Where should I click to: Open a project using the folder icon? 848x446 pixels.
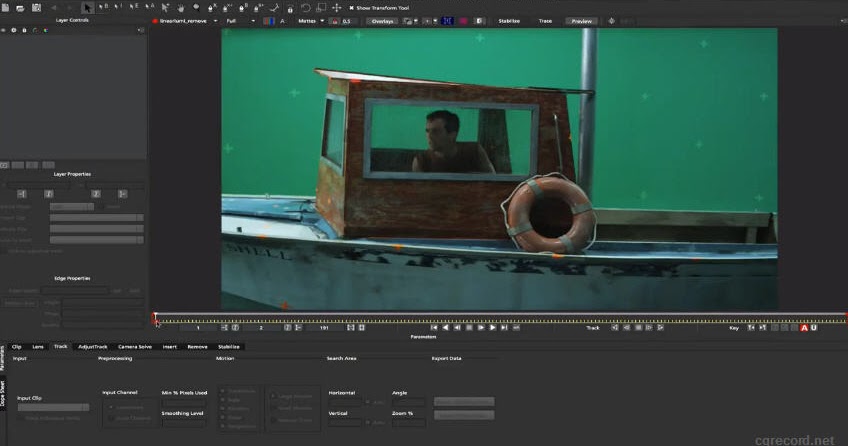pos(20,8)
